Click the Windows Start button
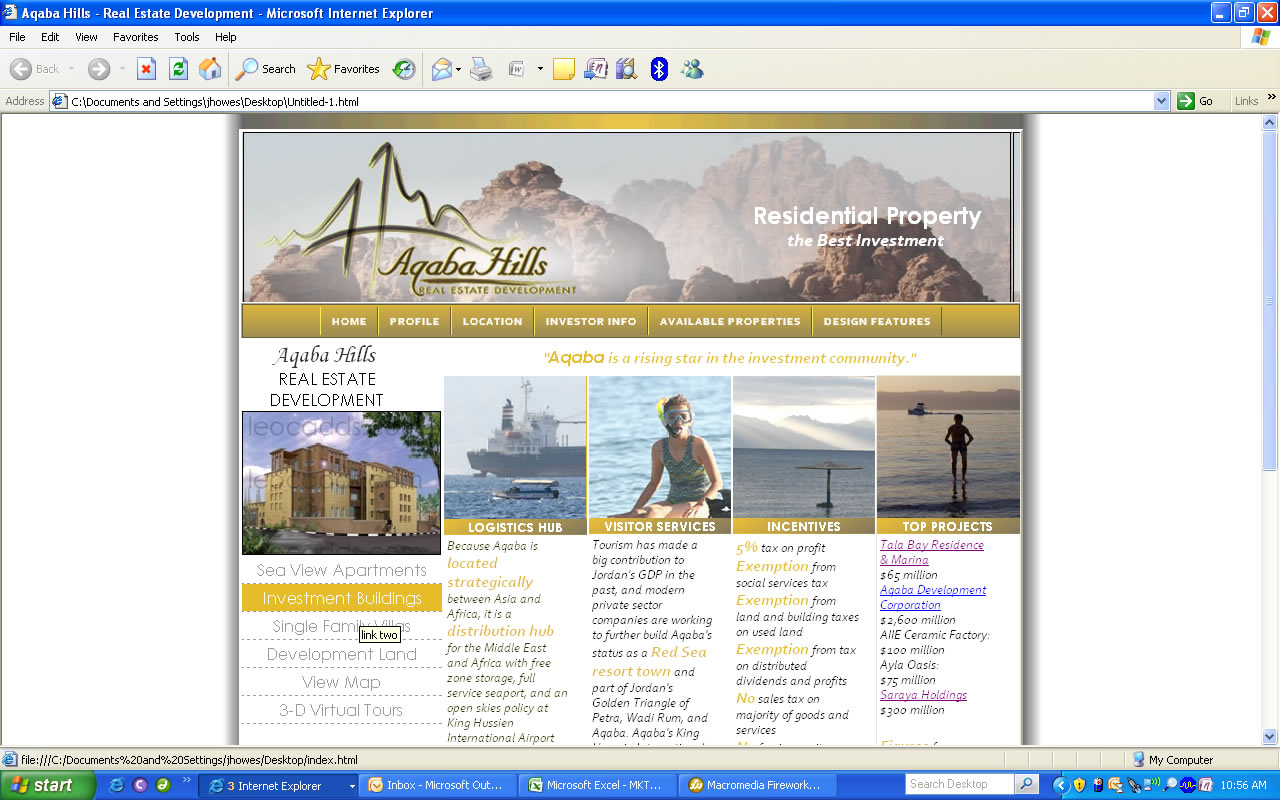1280x800 pixels. coord(48,785)
